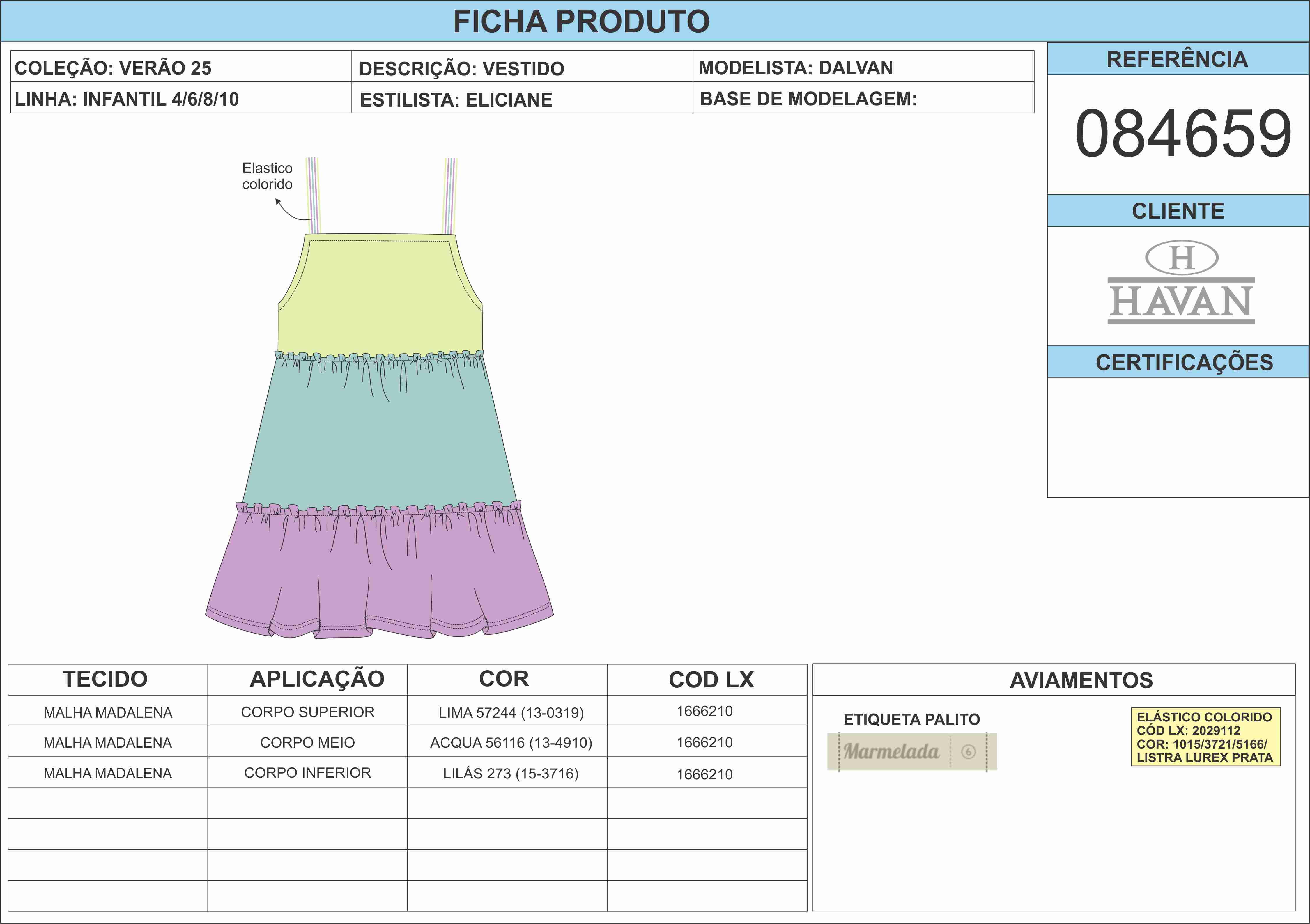Select the 'Elastico colorido' annotation text
The image size is (1310, 924).
[x=267, y=176]
